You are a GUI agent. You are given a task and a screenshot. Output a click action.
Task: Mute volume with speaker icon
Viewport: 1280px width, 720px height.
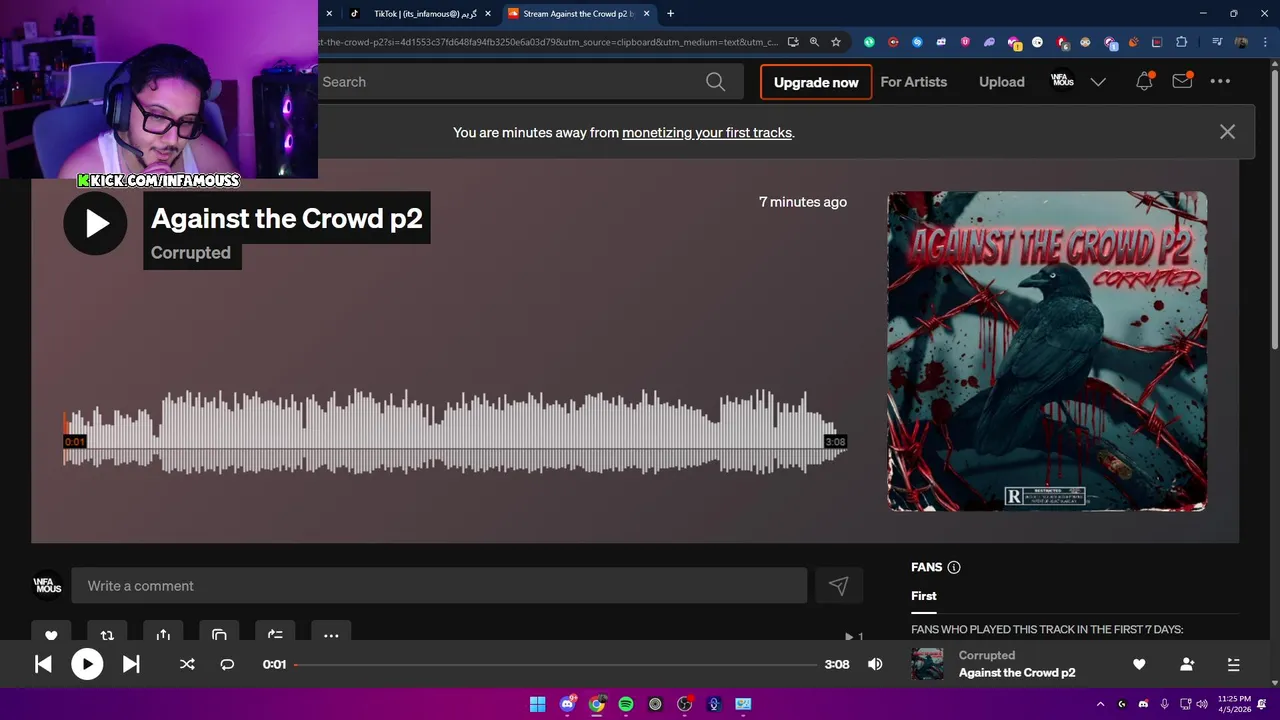875,664
